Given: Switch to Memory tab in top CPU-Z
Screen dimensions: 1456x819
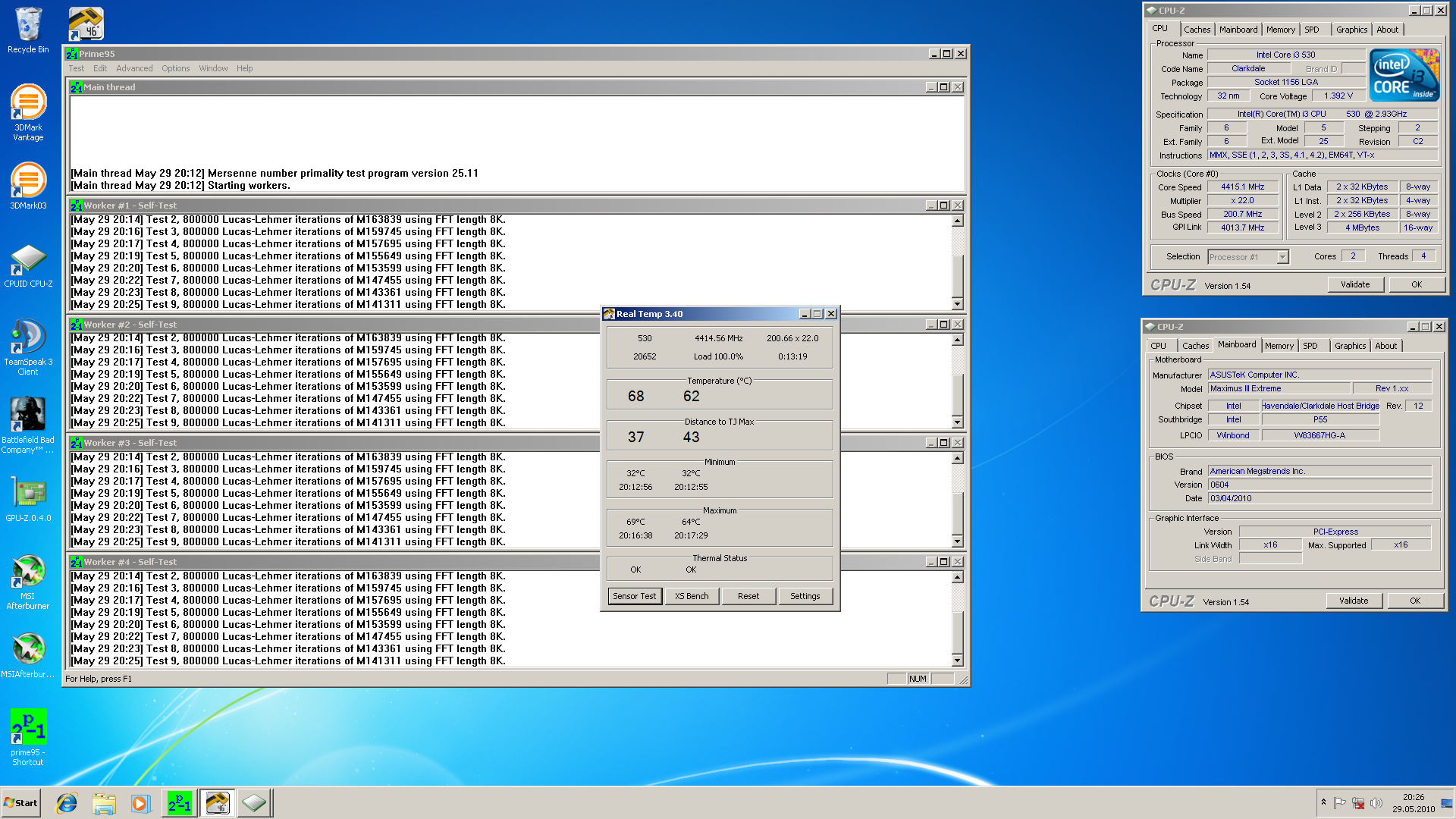Looking at the screenshot, I should (1281, 30).
